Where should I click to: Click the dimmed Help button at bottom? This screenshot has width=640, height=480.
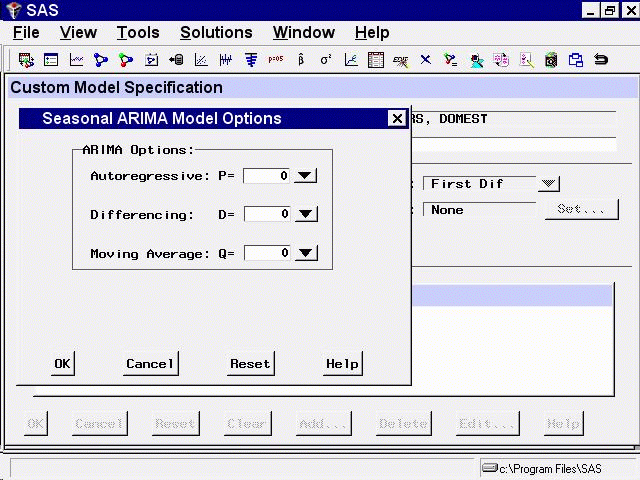(563, 424)
